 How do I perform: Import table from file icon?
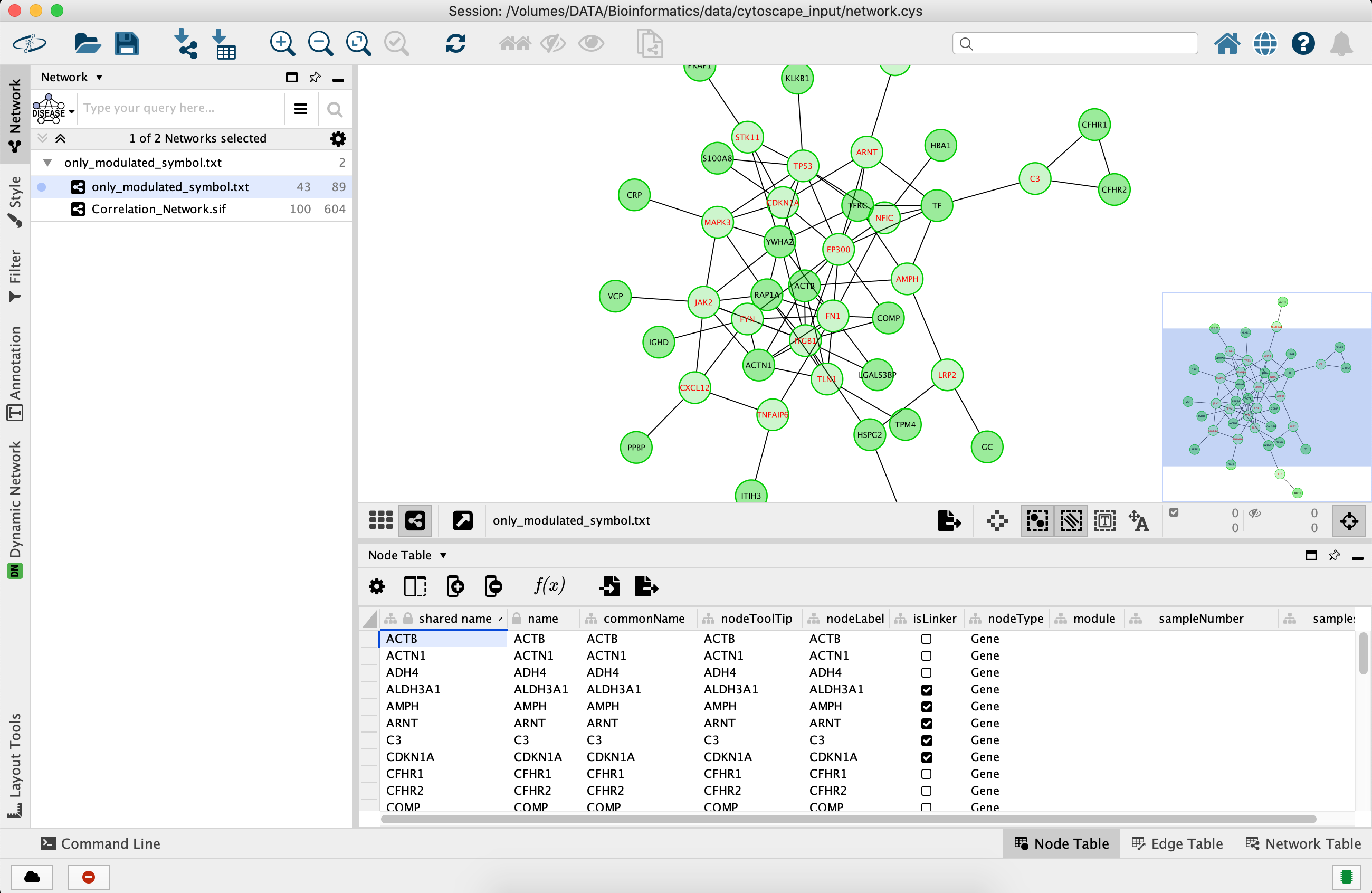tap(224, 44)
